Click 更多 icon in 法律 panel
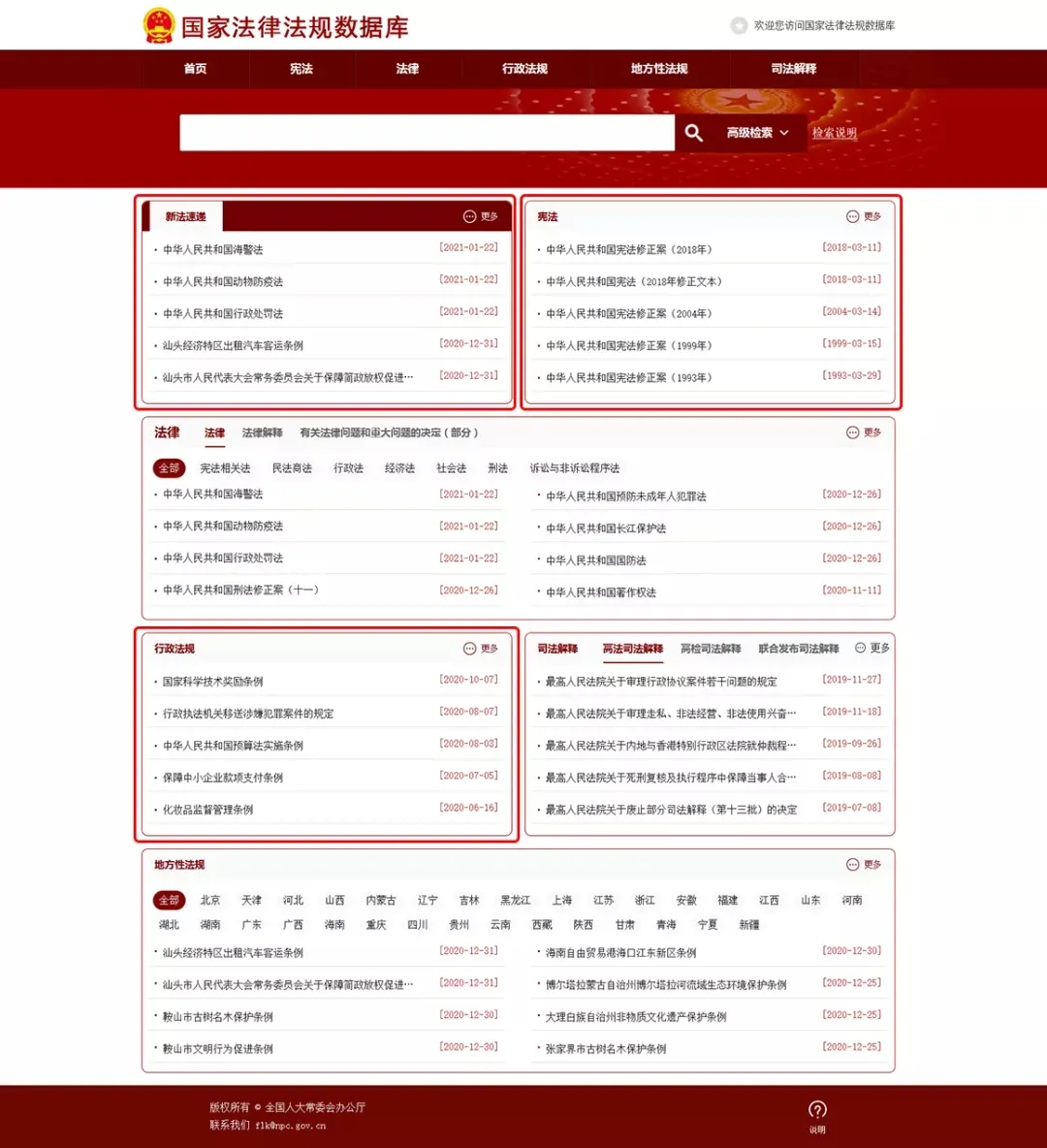Viewport: 1047px width, 1148px height. coord(852,432)
